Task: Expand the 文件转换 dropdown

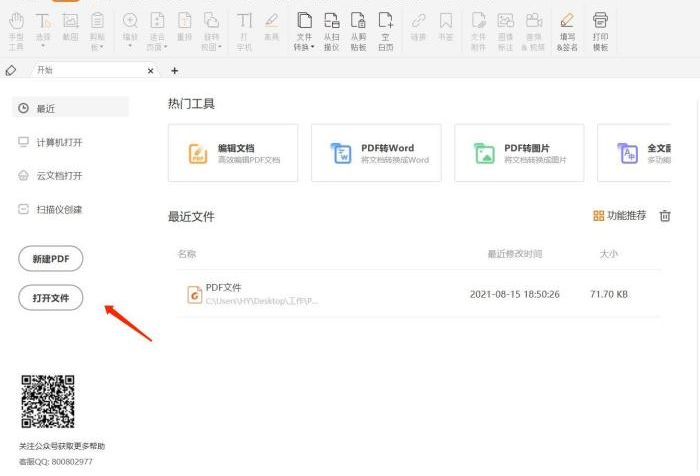Action: [305, 48]
